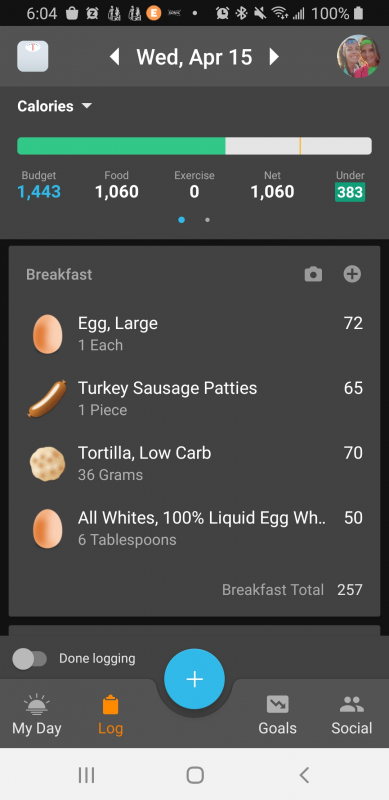Switch to My Day tab
Viewport: 389px width, 800px height.
[37, 714]
